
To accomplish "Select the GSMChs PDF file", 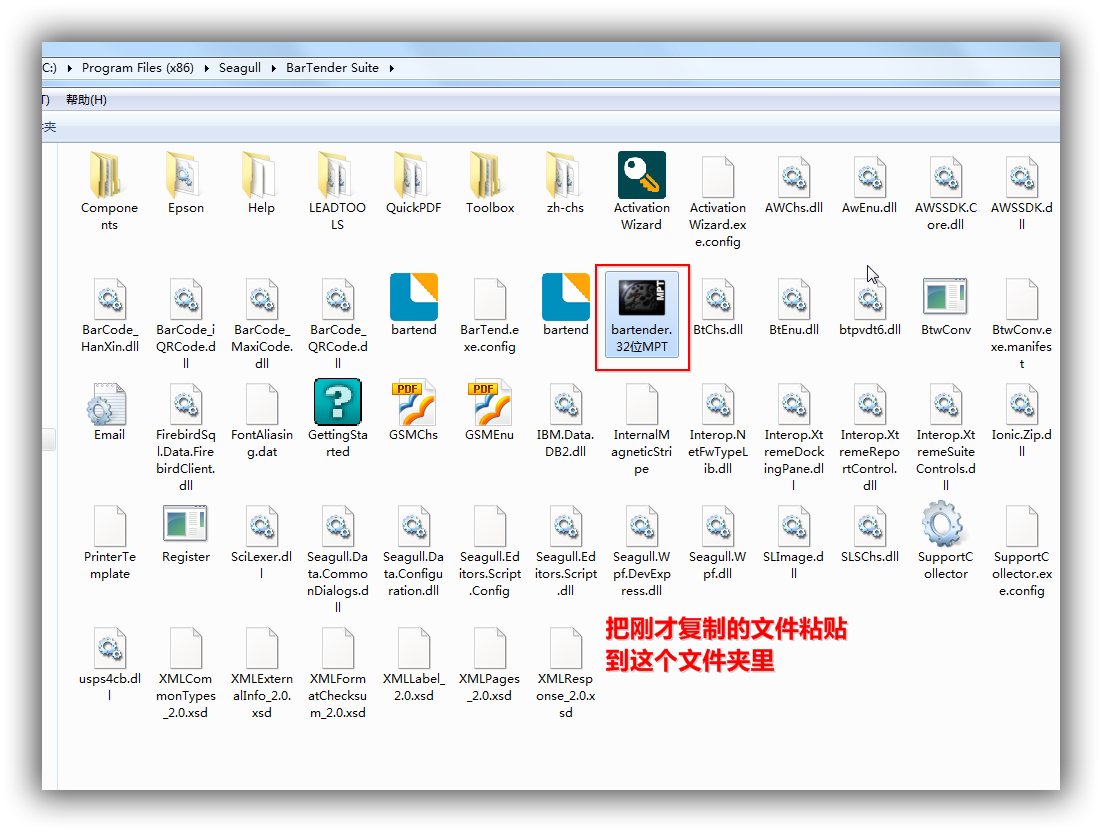I will pyautogui.click(x=413, y=402).
